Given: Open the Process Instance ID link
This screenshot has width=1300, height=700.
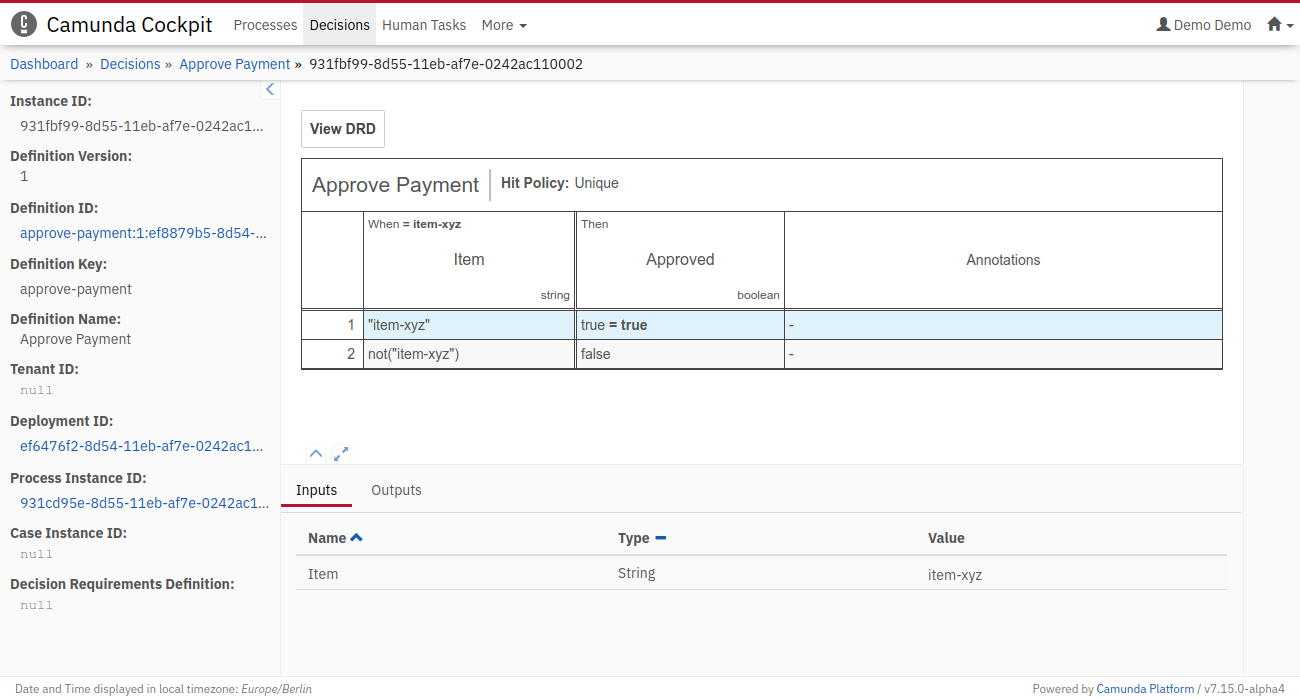Looking at the screenshot, I should click(144, 503).
